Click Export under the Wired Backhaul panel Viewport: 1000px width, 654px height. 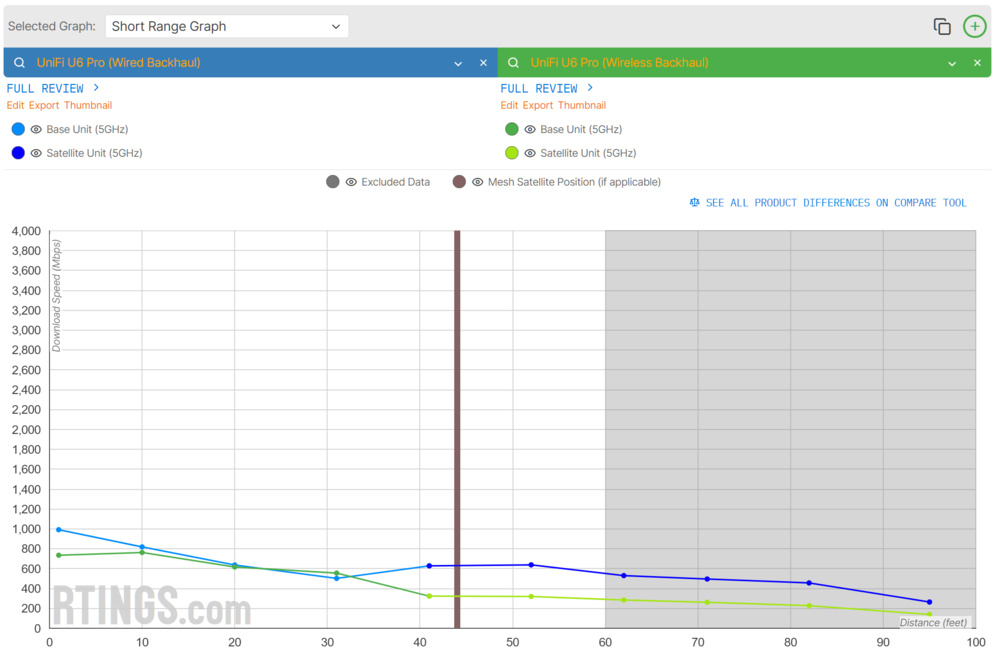(x=42, y=105)
